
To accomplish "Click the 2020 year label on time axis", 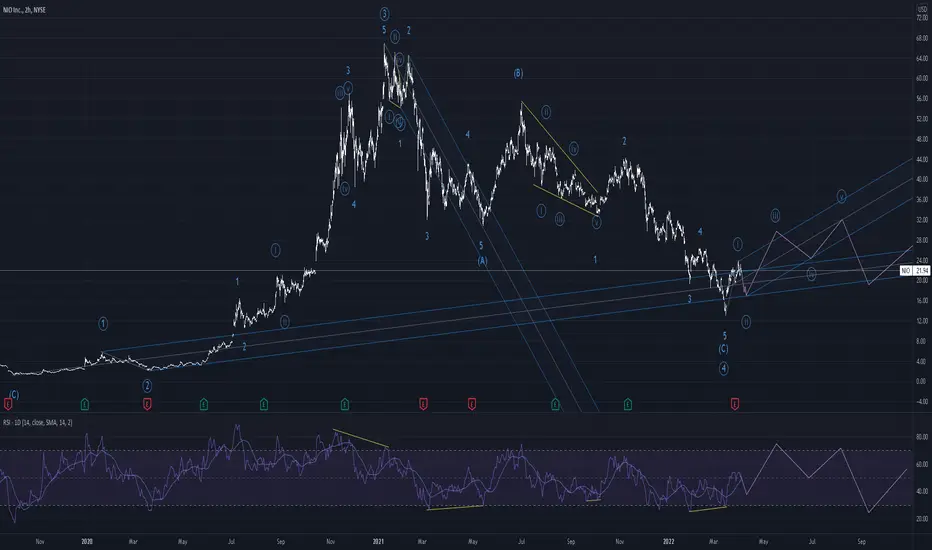I will 87,542.
